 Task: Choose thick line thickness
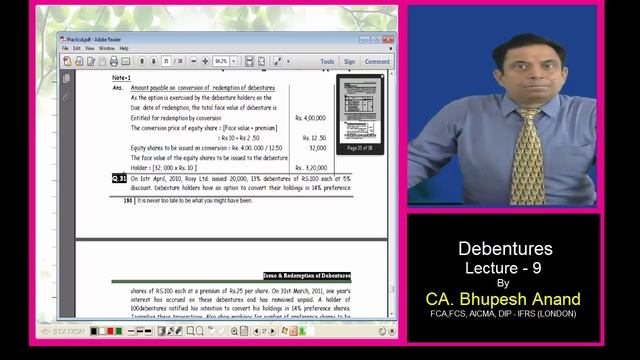pyautogui.click(x=148, y=331)
